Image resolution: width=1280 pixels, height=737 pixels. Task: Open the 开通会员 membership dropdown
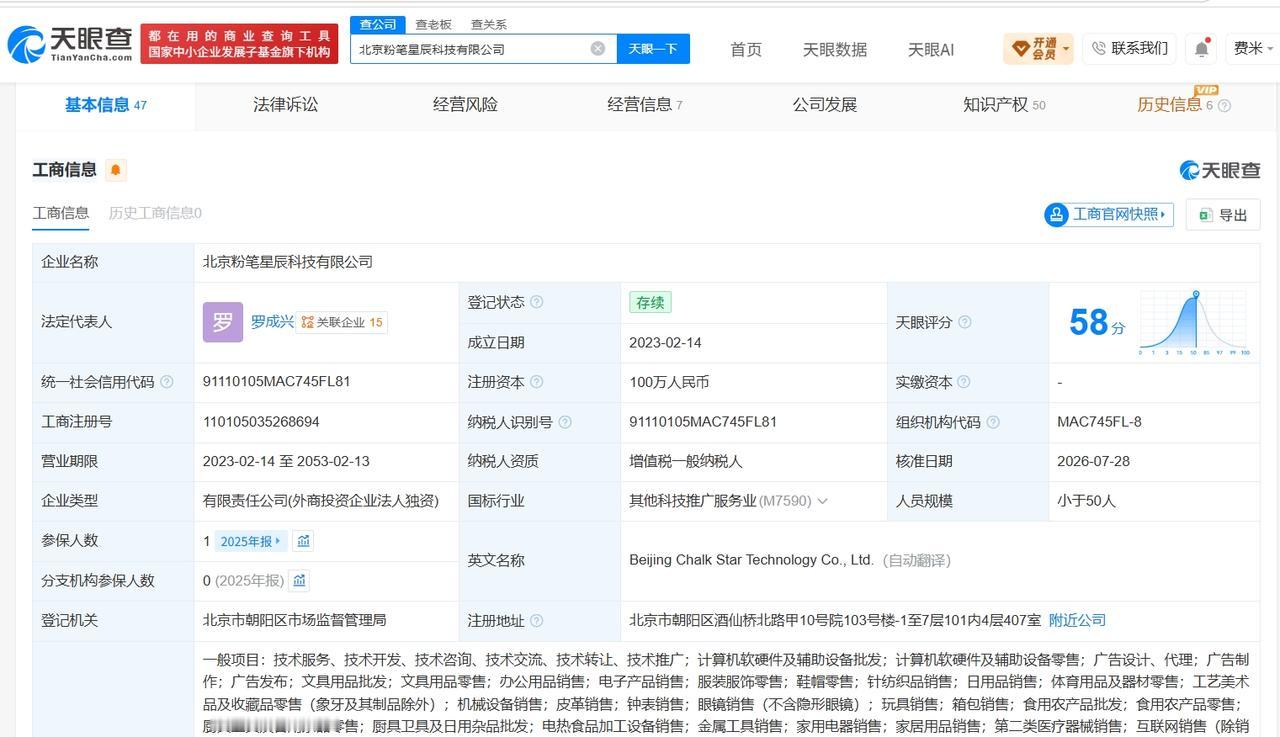1038,48
